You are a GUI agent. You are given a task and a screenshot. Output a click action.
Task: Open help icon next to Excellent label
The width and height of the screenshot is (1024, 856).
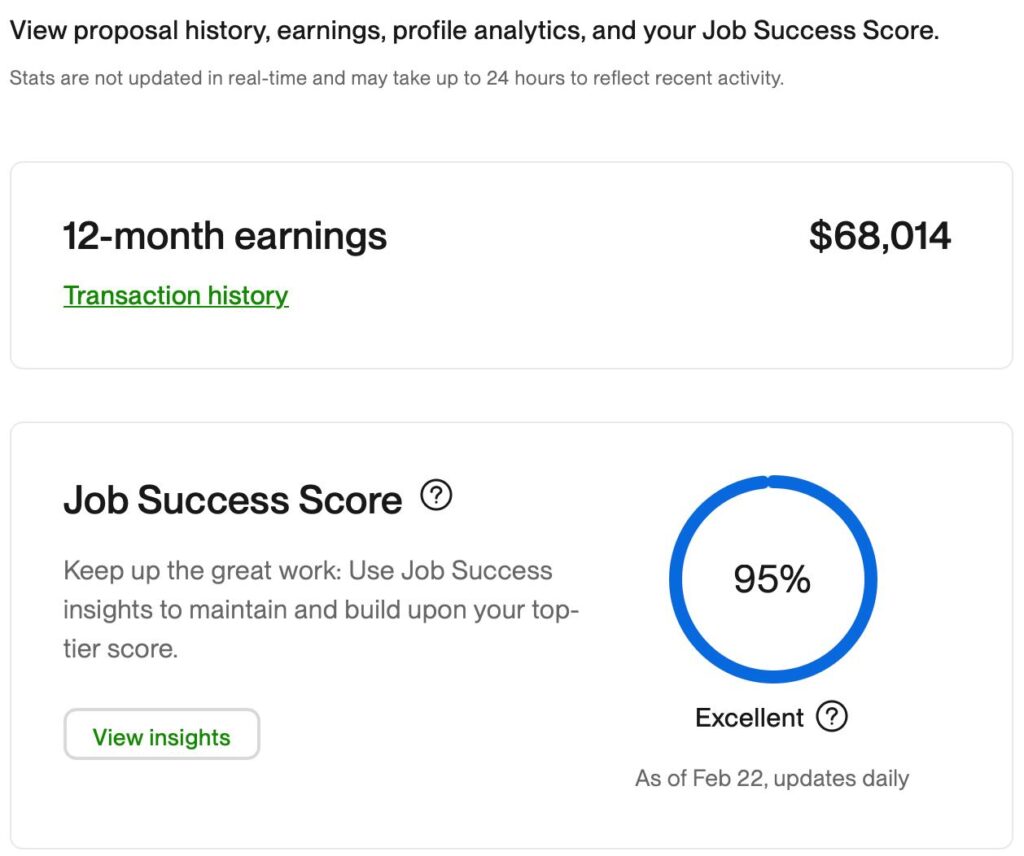(x=831, y=717)
